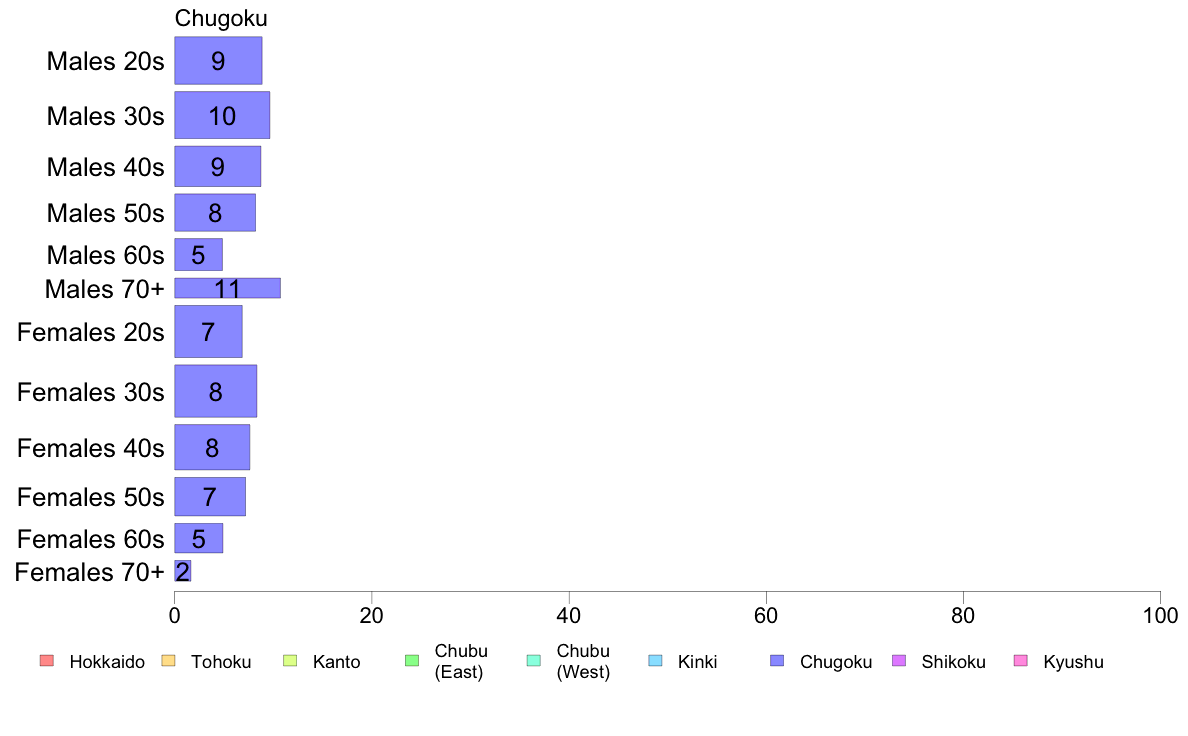Click the Shikoku purple legend swatch
The height and width of the screenshot is (736, 1188).
coord(899,661)
